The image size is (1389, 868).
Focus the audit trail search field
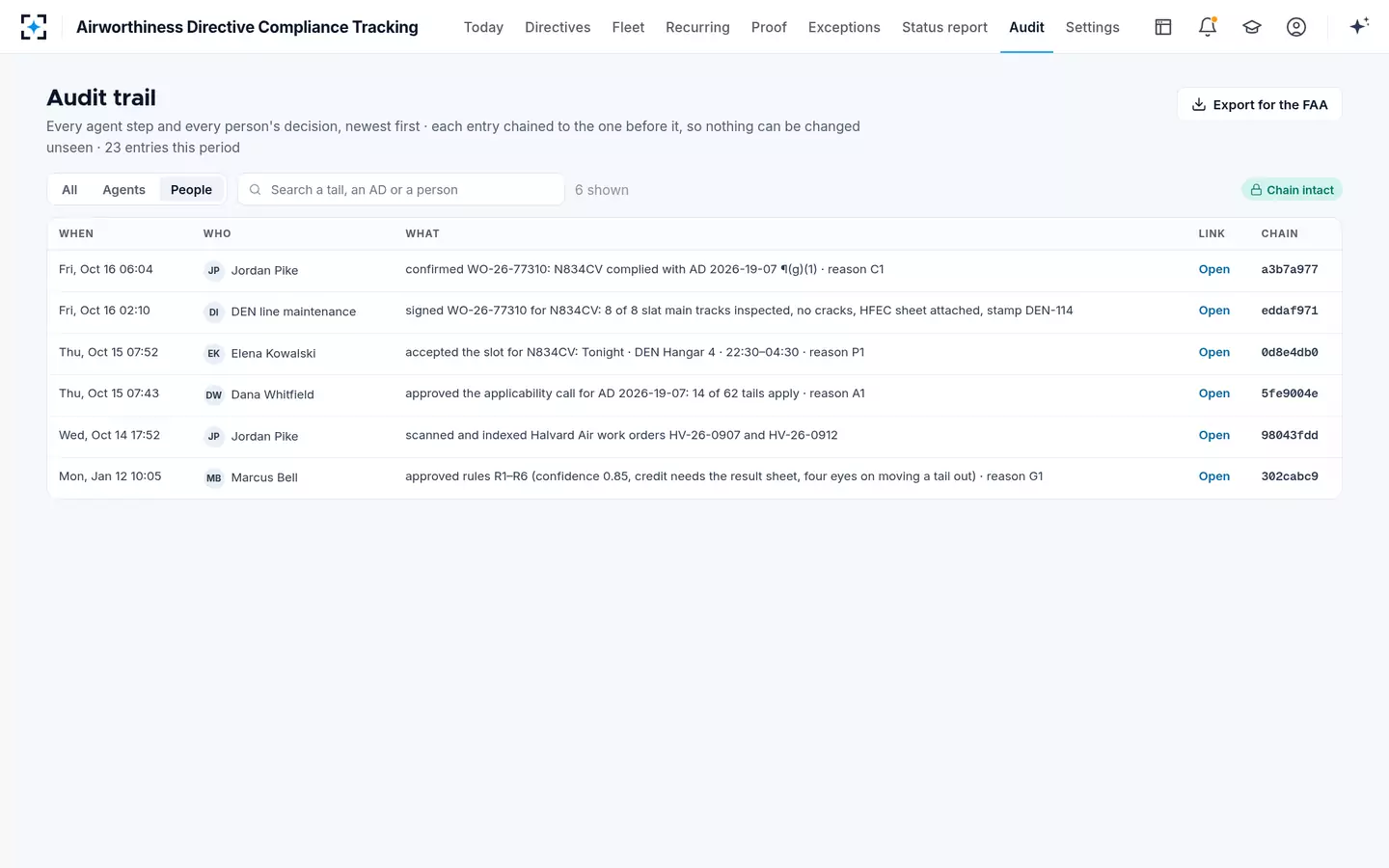[401, 190]
